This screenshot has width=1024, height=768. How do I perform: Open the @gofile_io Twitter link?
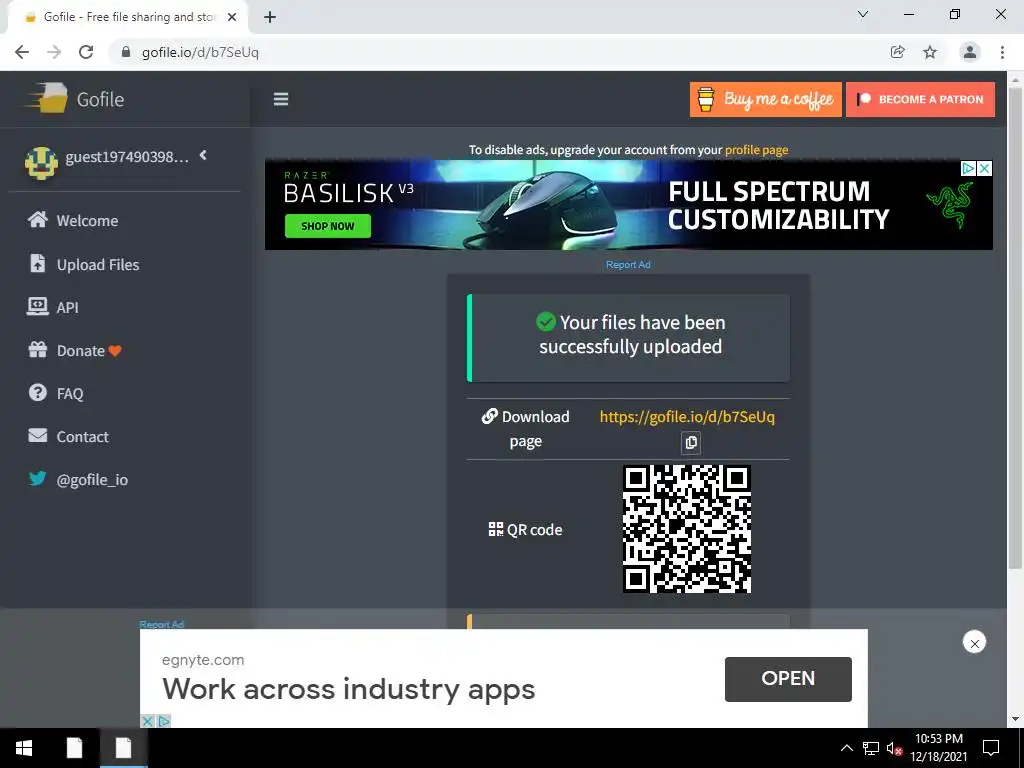pos(78,479)
